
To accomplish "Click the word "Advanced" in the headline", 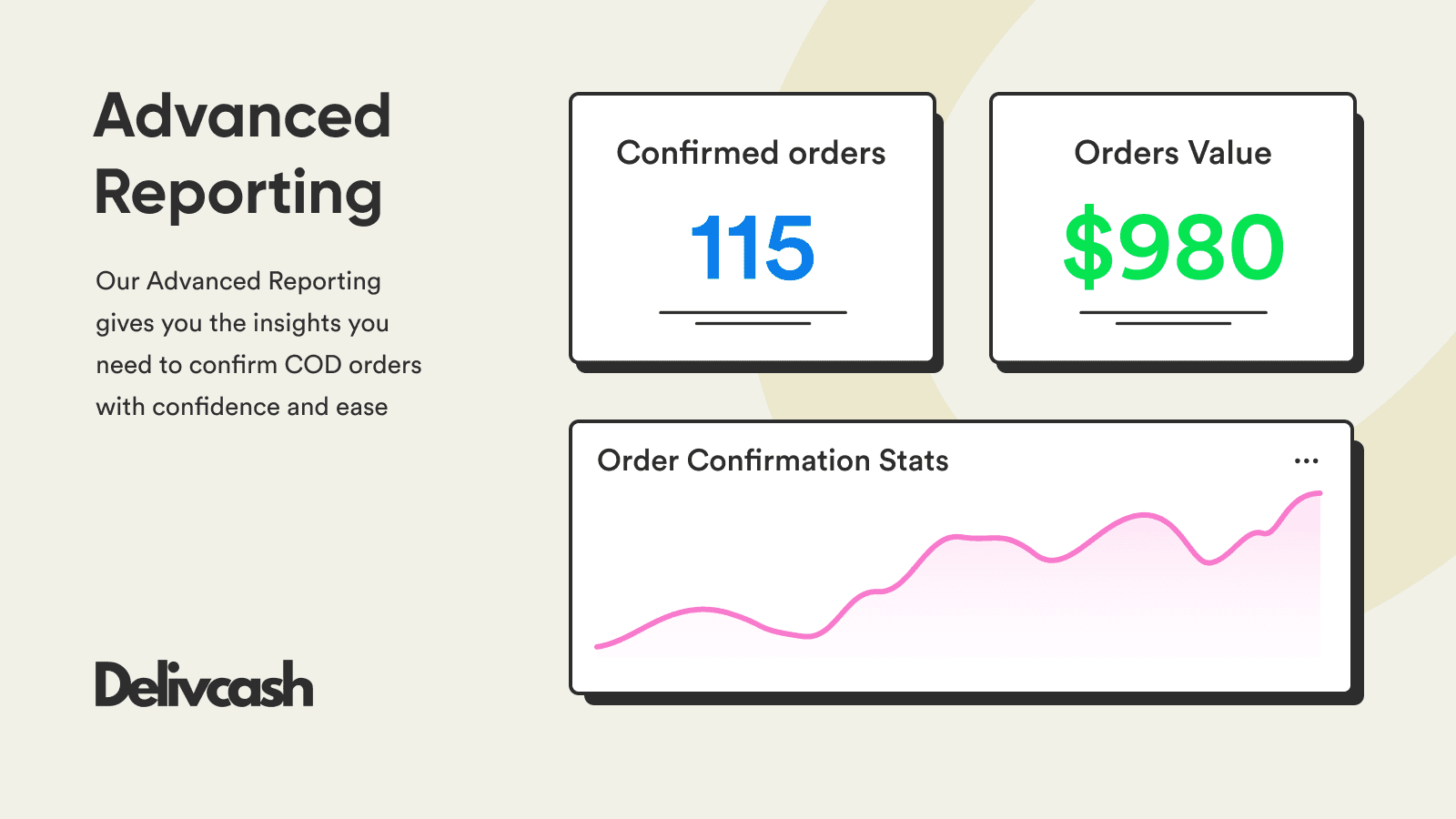I will pyautogui.click(x=242, y=116).
